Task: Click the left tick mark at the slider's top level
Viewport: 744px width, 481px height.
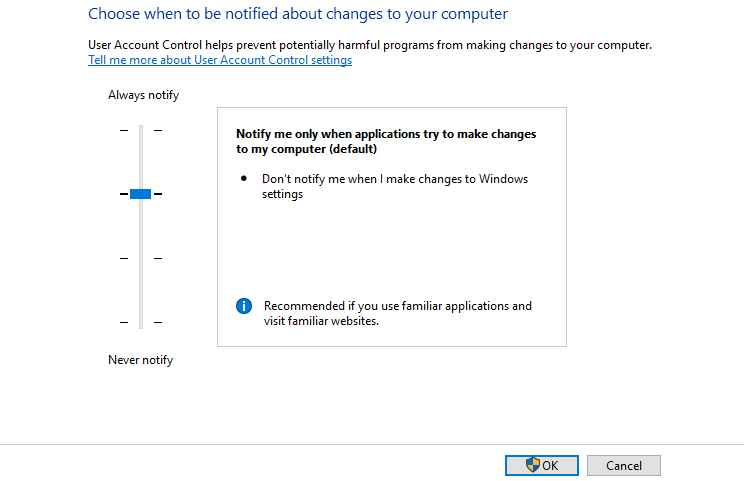Action: (x=124, y=130)
